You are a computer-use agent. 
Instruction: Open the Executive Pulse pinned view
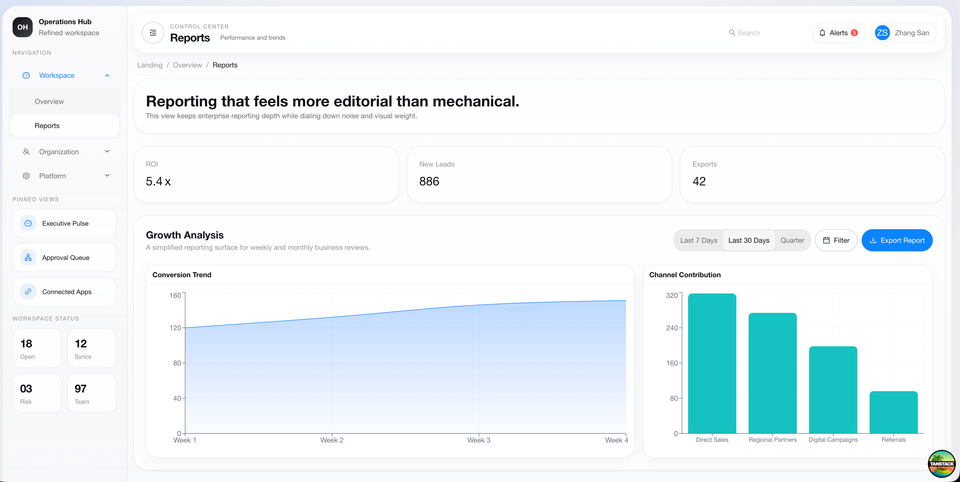[x=64, y=224]
